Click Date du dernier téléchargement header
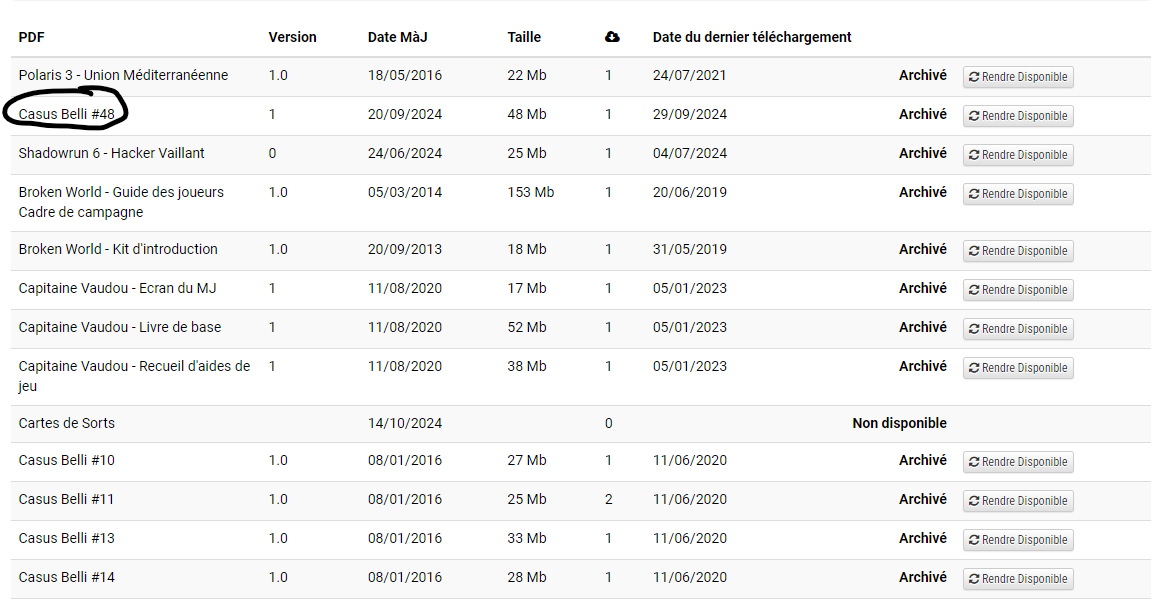Image resolution: width=1166 pixels, height=599 pixels. point(752,37)
